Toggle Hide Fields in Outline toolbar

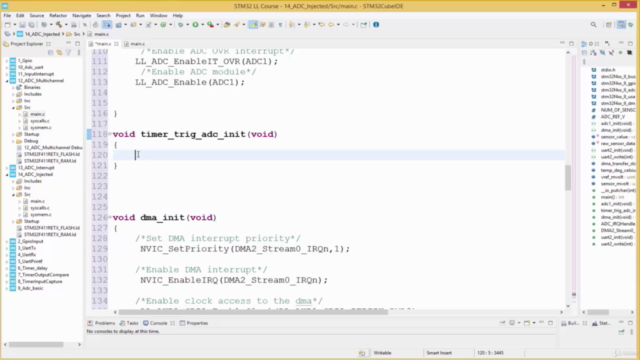pyautogui.click(x=602, y=53)
